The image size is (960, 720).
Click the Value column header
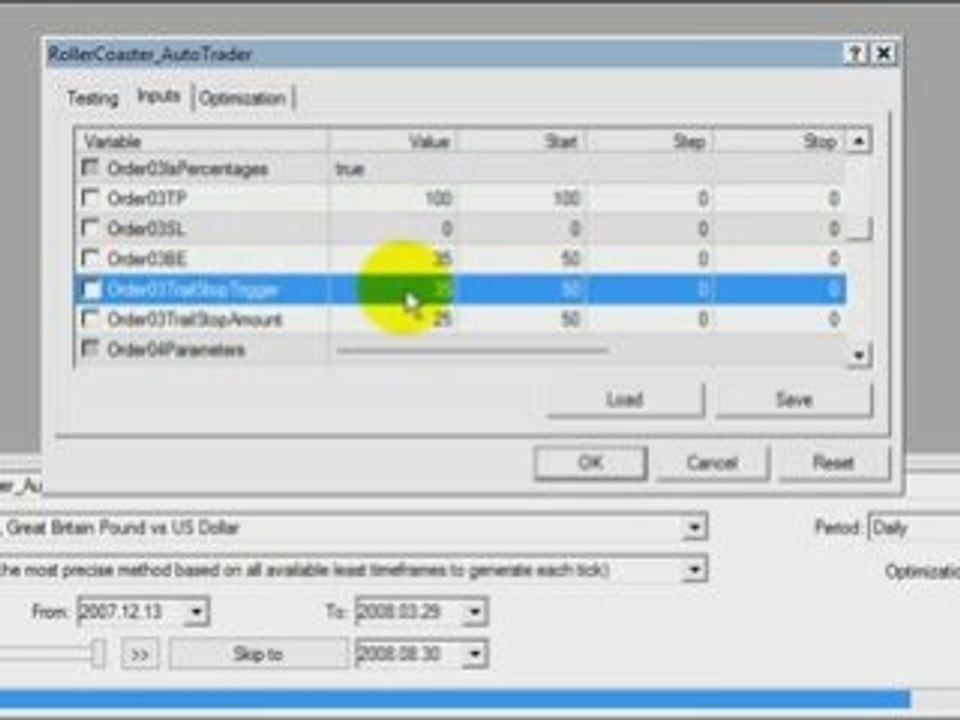(392, 141)
